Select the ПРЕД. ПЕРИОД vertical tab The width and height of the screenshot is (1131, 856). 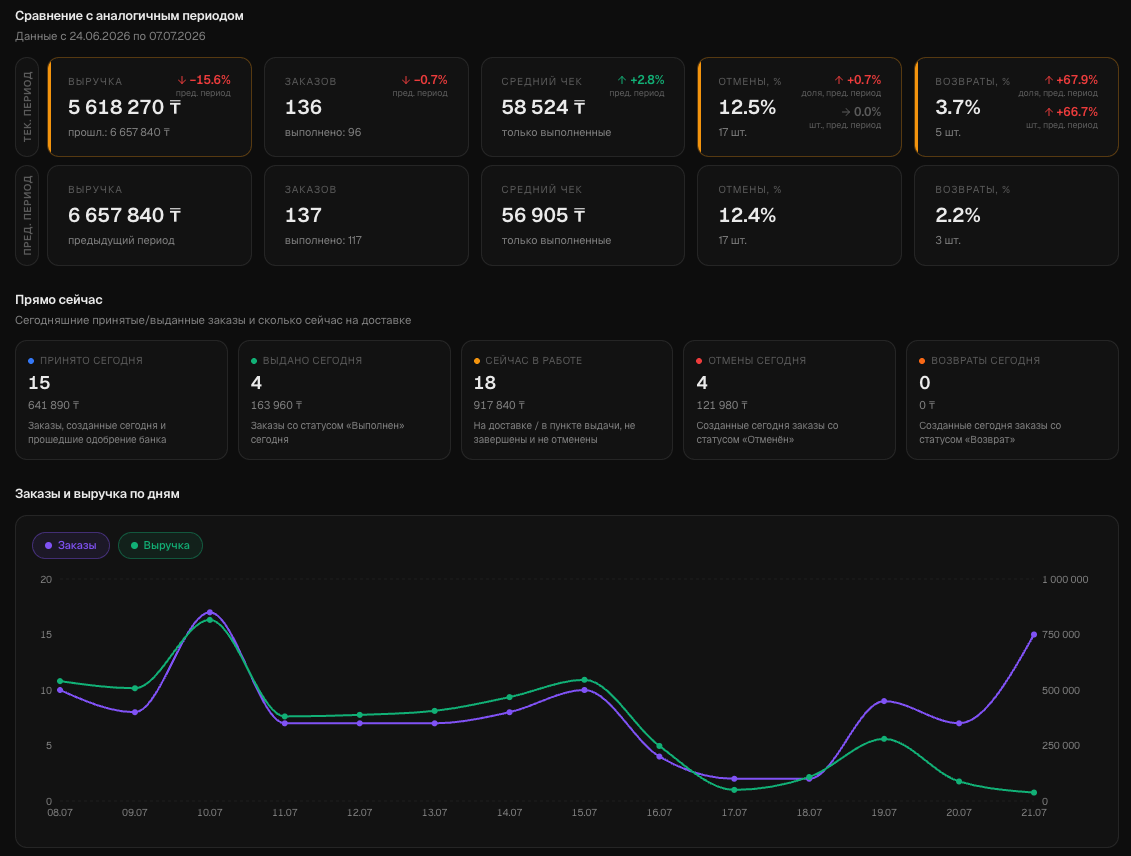point(27,216)
